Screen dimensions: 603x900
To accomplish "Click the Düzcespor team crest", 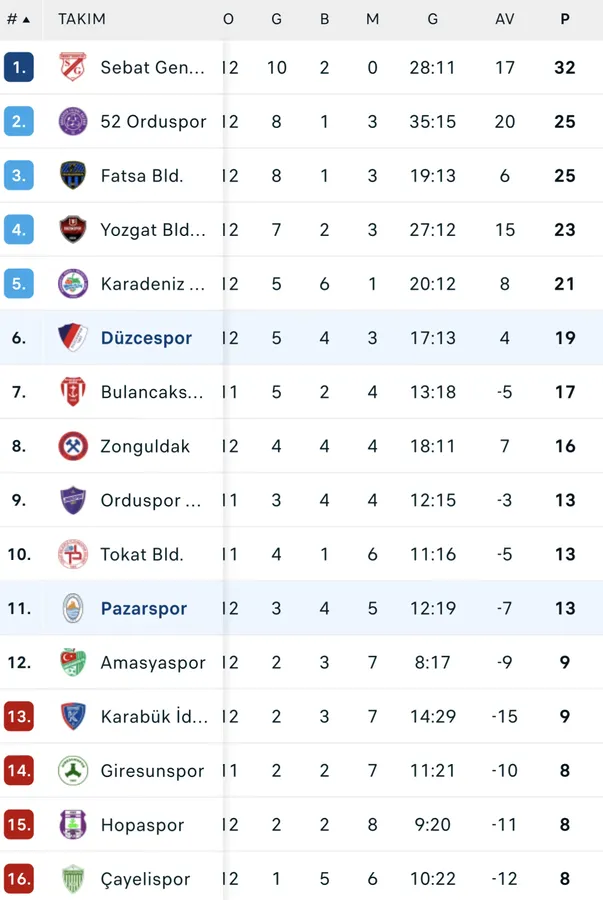I will 73,338.
